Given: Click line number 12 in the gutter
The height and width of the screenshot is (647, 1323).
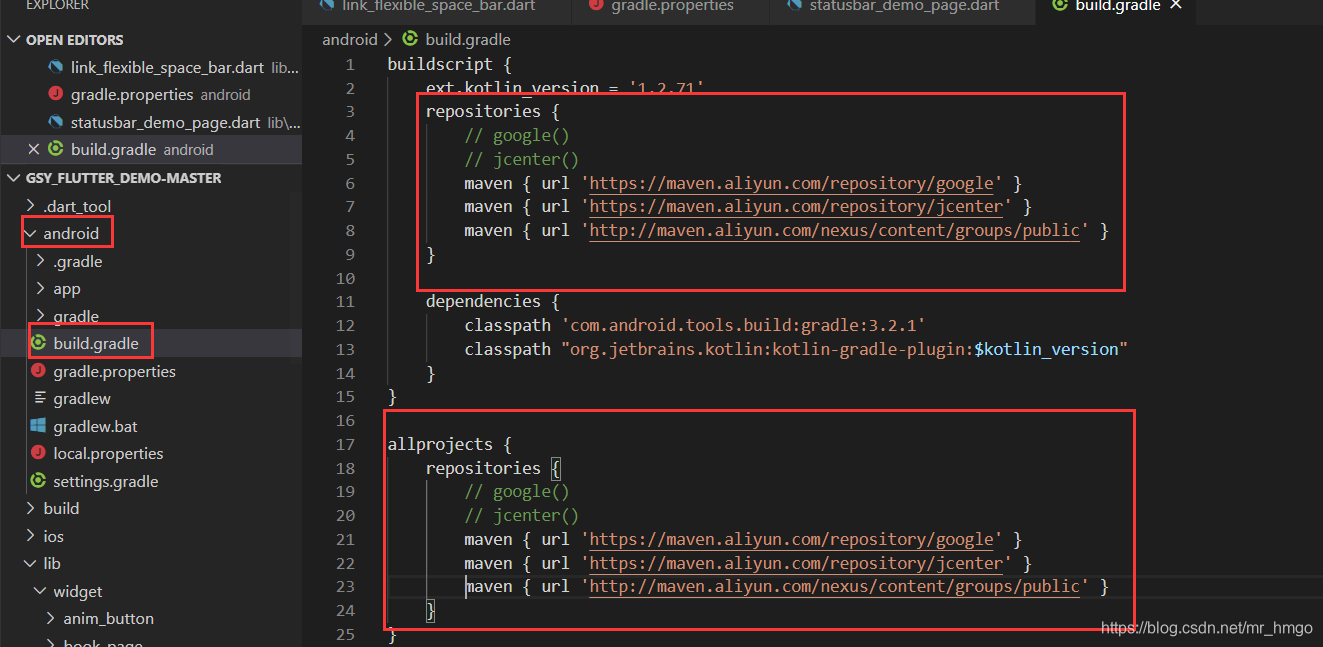Looking at the screenshot, I should (x=346, y=324).
